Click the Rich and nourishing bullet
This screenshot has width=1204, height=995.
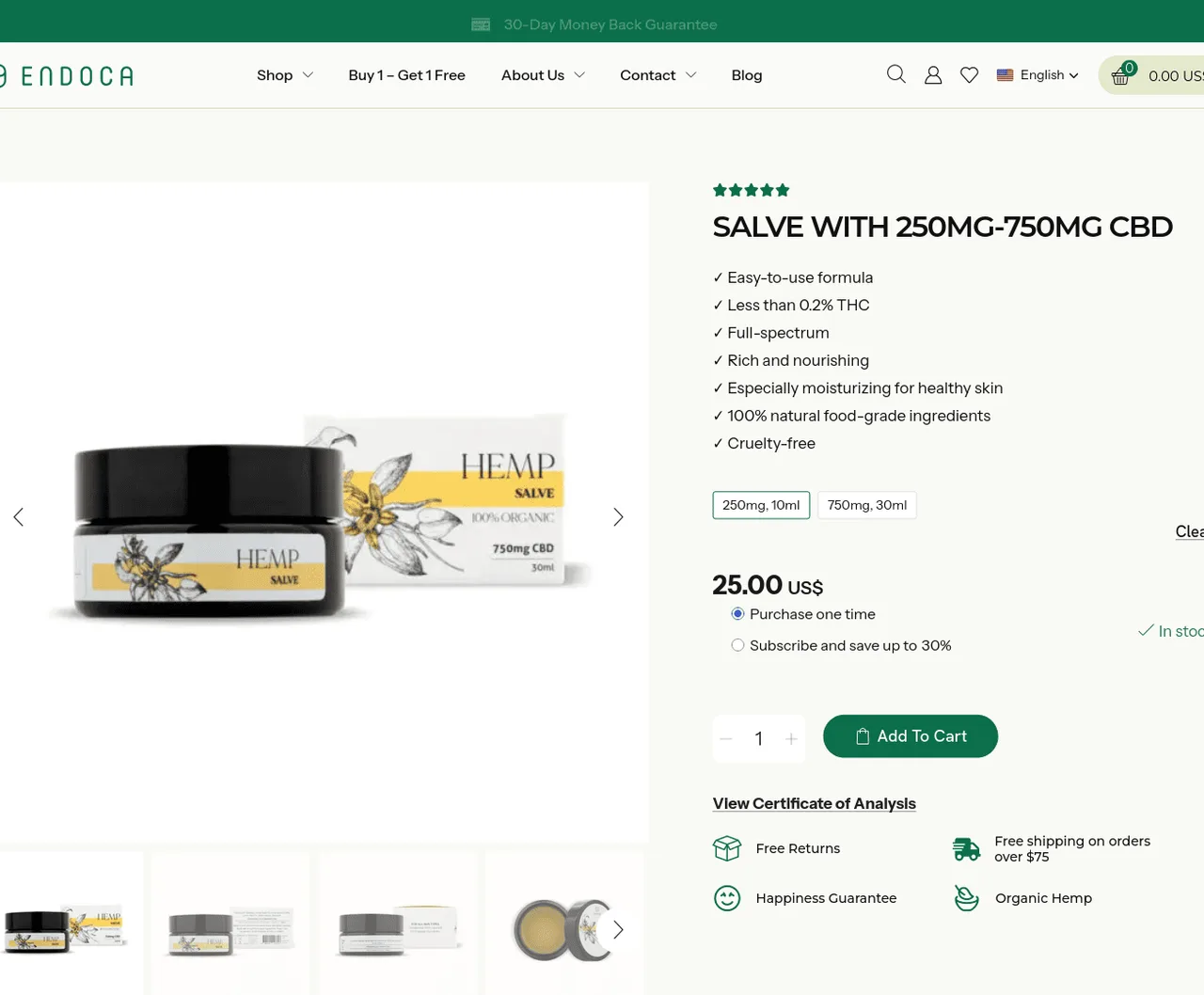791,360
